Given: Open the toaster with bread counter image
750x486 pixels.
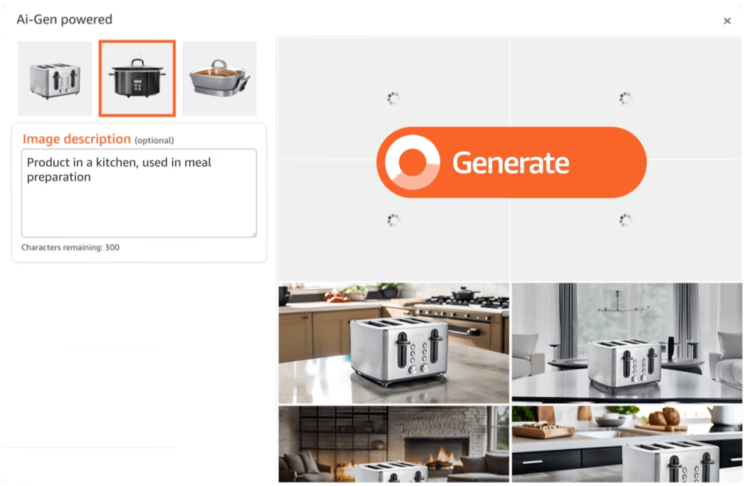Looking at the screenshot, I should pyautogui.click(x=627, y=444).
